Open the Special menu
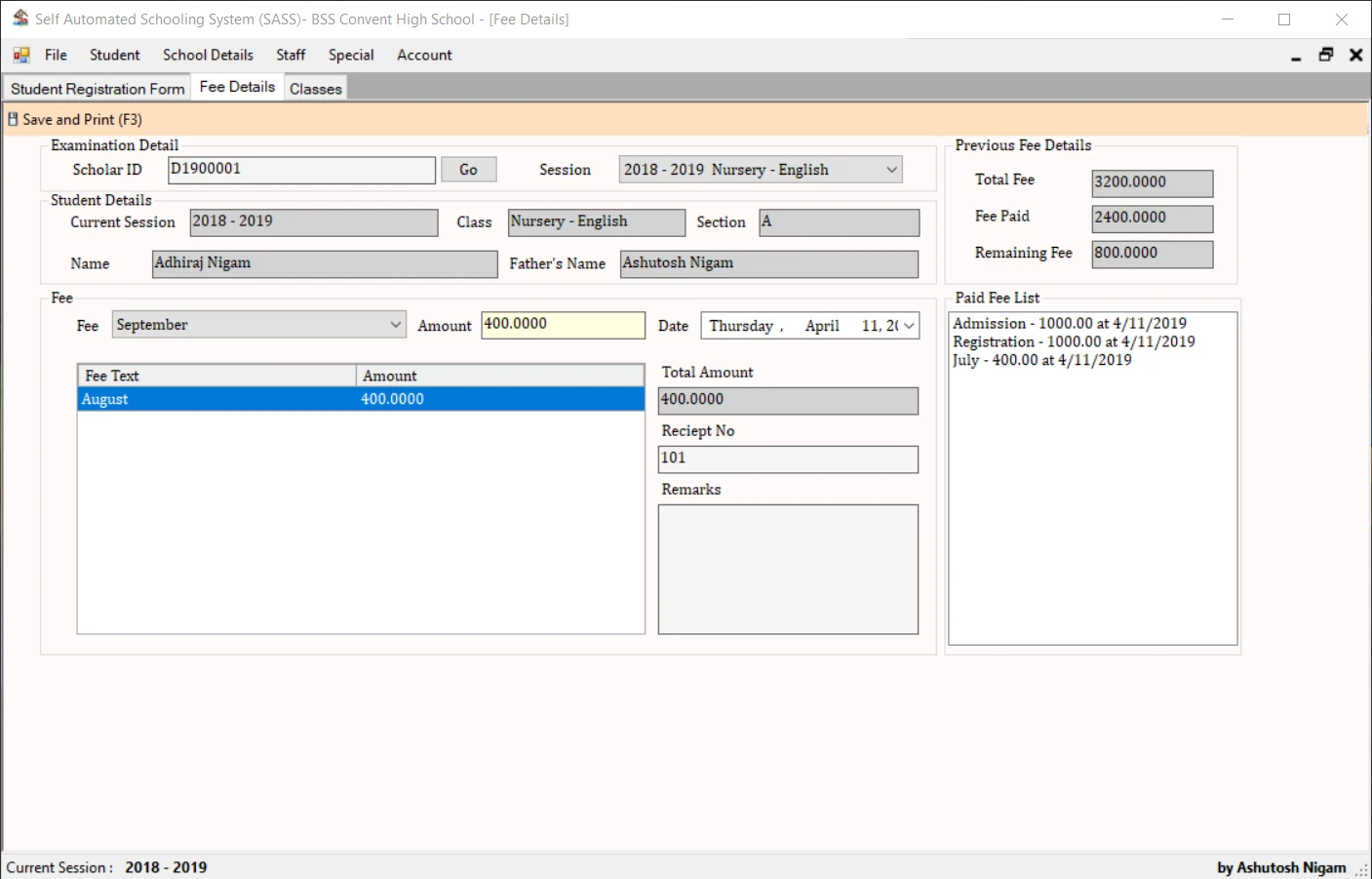This screenshot has height=879, width=1372. coord(351,55)
